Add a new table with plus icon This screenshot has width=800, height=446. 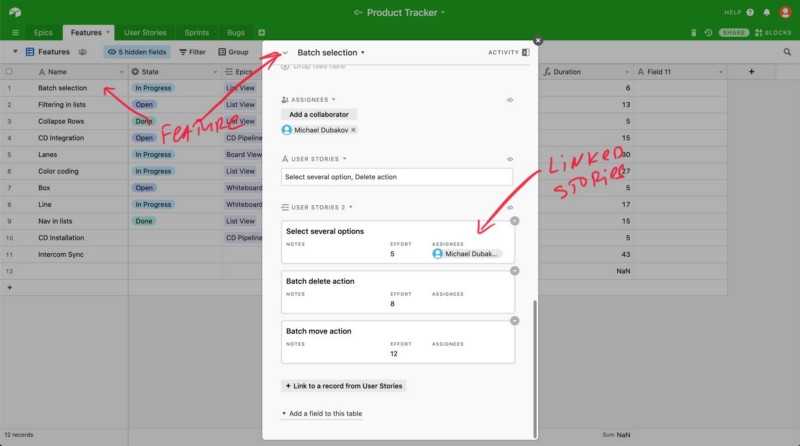[261, 33]
